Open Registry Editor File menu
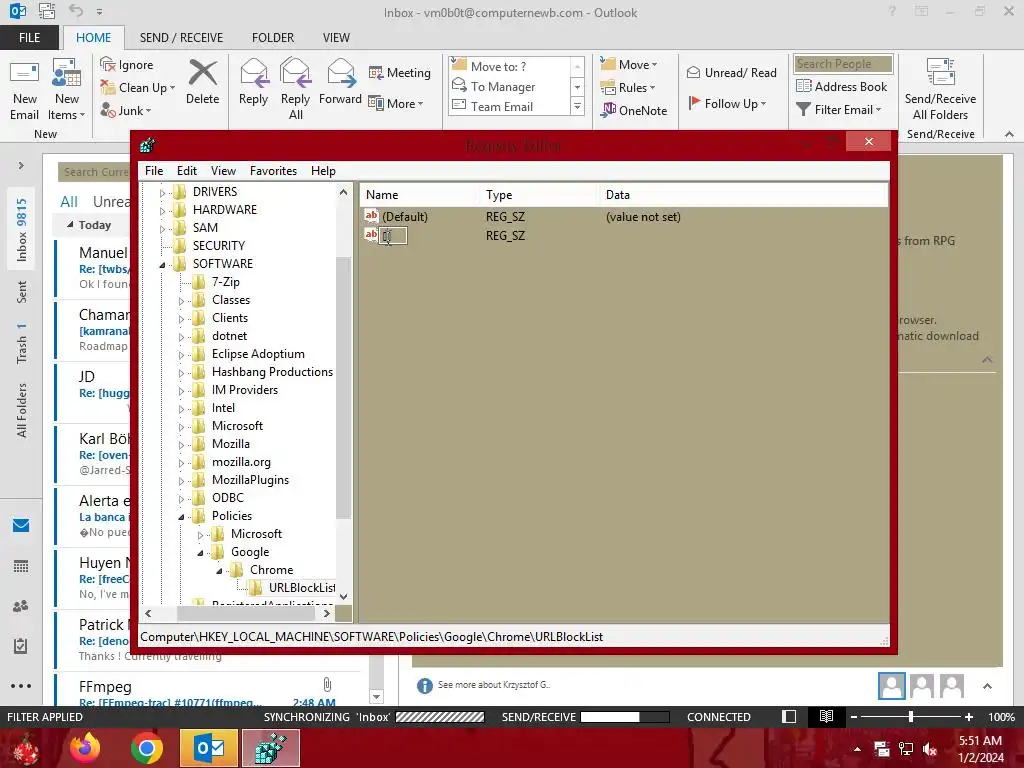This screenshot has height=768, width=1024. coord(154,170)
